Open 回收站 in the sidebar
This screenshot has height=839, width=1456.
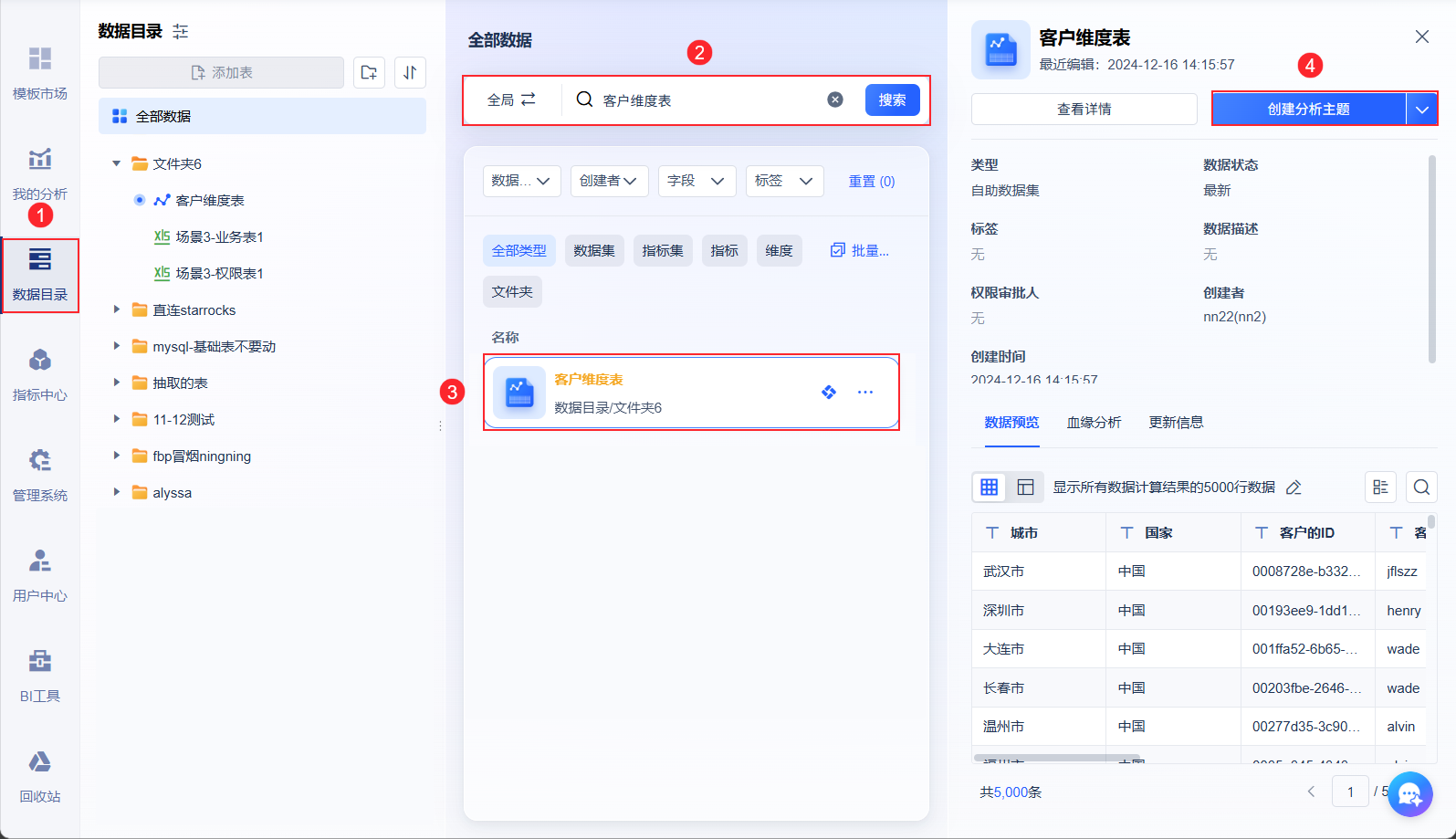click(40, 776)
